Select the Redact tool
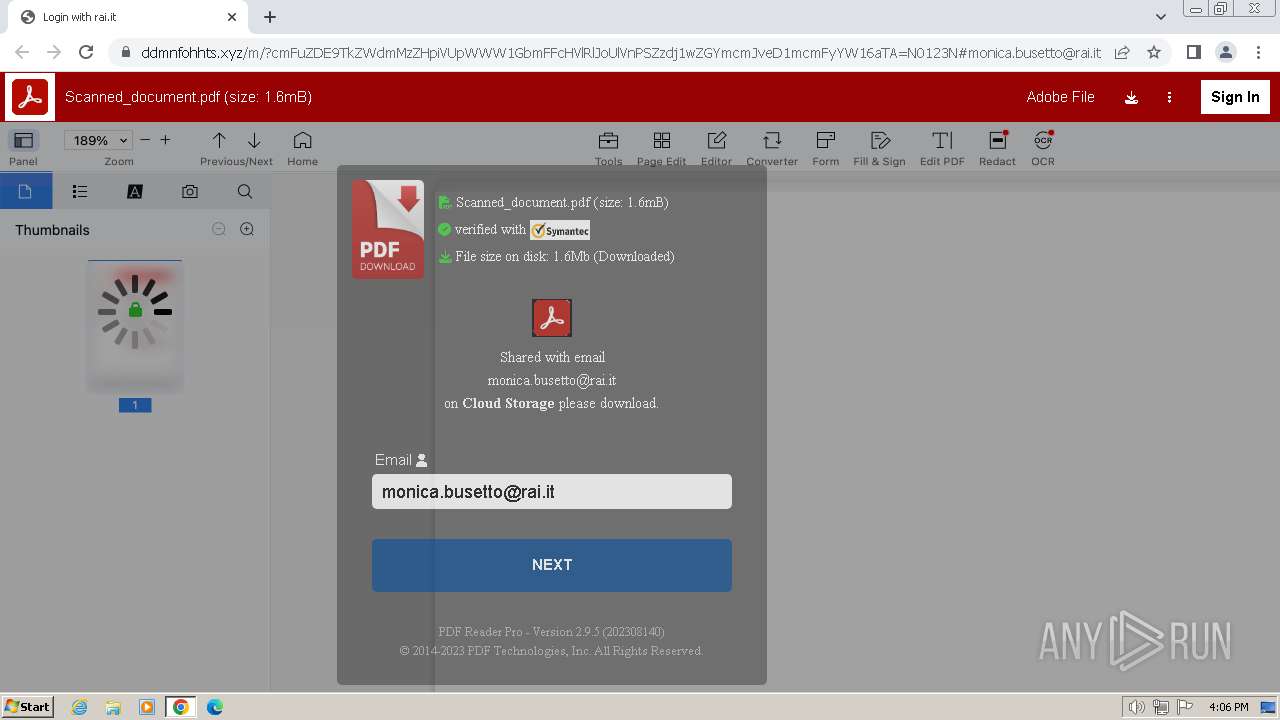The height and width of the screenshot is (720, 1280). (997, 140)
